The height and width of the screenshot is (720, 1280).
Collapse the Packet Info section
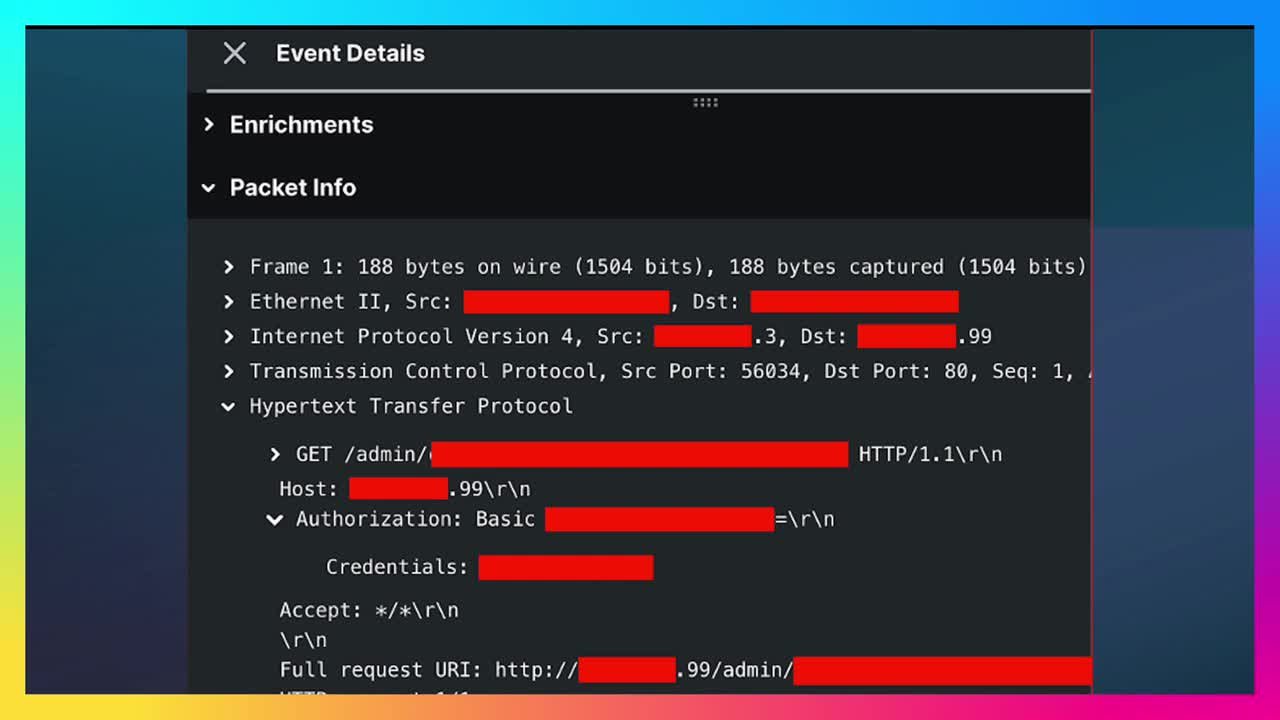pyautogui.click(x=208, y=188)
